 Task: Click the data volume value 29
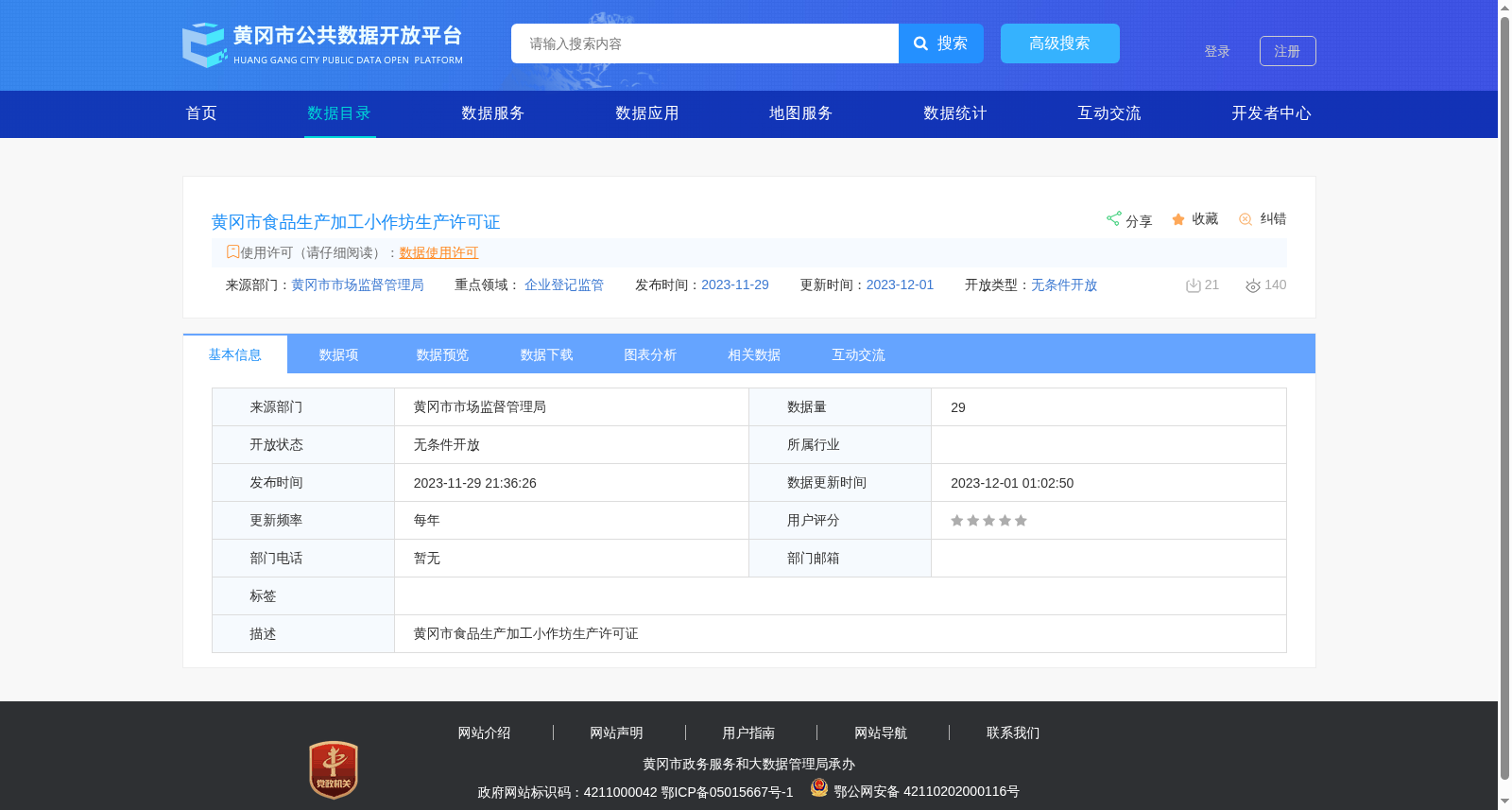pos(958,407)
